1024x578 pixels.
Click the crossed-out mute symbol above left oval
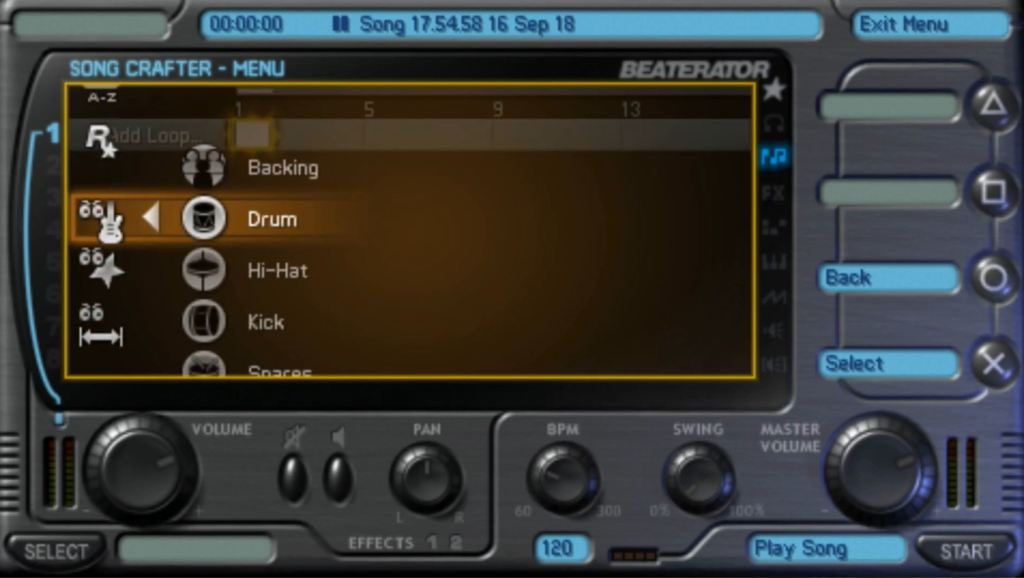[x=295, y=438]
